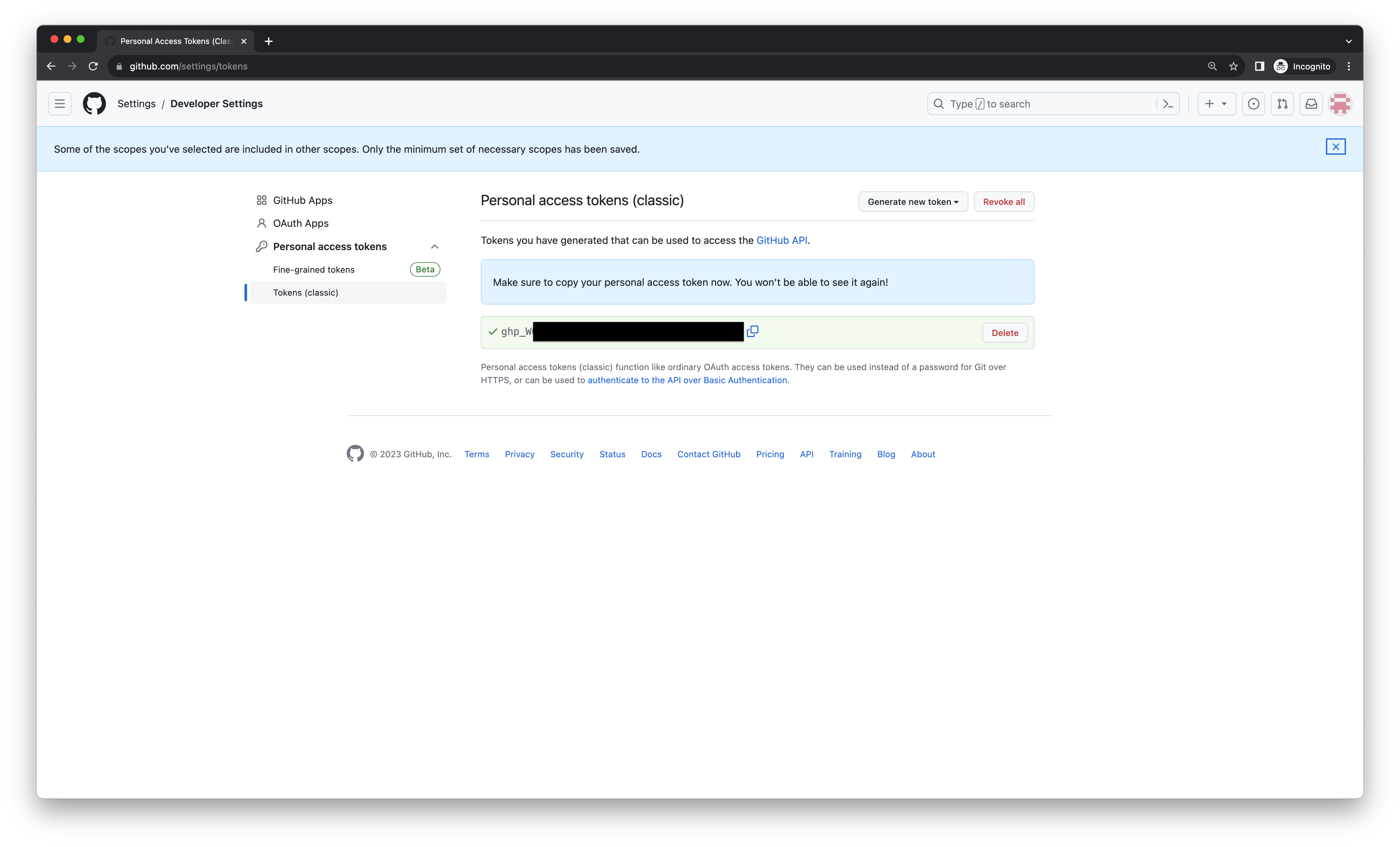Image resolution: width=1400 pixels, height=847 pixels.
Task: Open the Pricing footer link
Action: point(770,454)
